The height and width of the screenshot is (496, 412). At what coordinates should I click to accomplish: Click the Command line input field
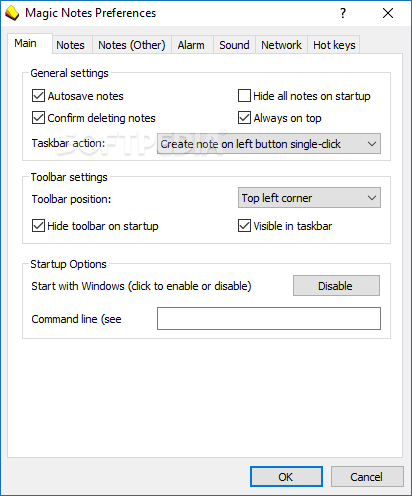tap(269, 318)
